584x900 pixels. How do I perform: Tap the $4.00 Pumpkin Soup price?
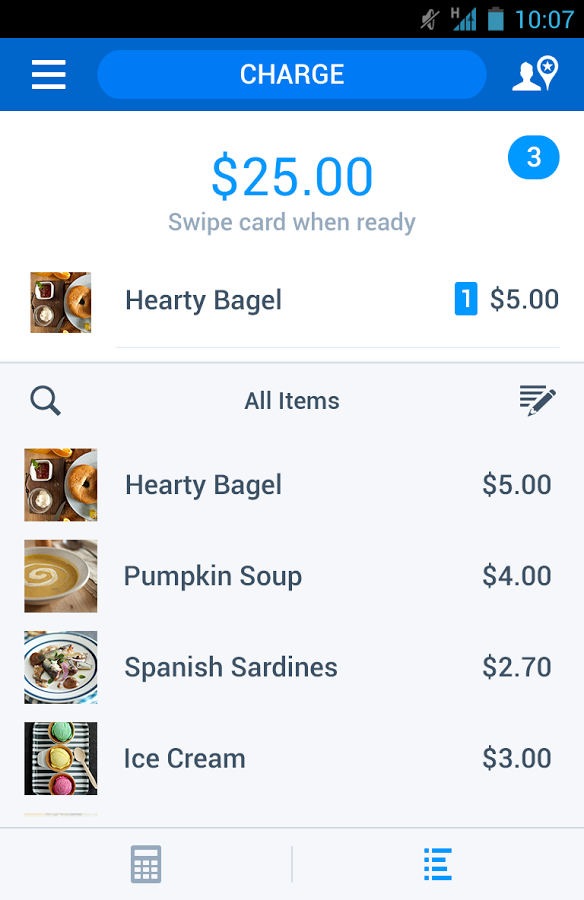tap(517, 576)
